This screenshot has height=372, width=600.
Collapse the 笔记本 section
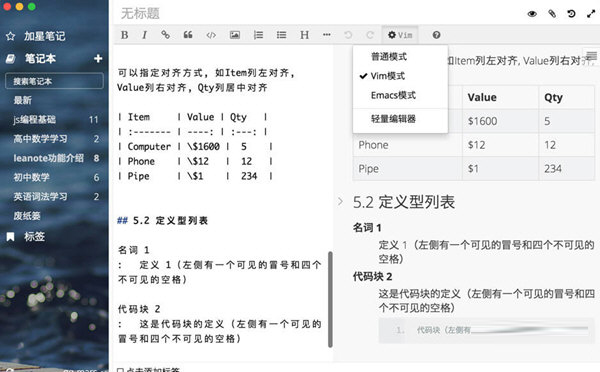coord(40,59)
